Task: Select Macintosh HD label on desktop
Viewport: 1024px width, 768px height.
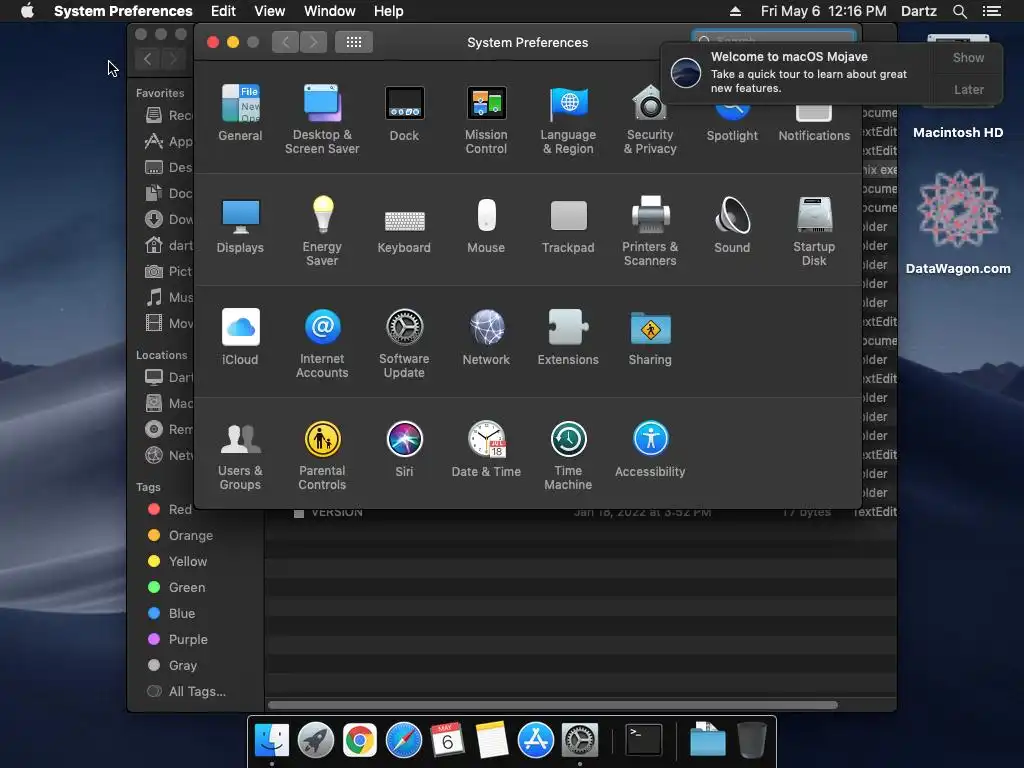Action: pos(958,133)
